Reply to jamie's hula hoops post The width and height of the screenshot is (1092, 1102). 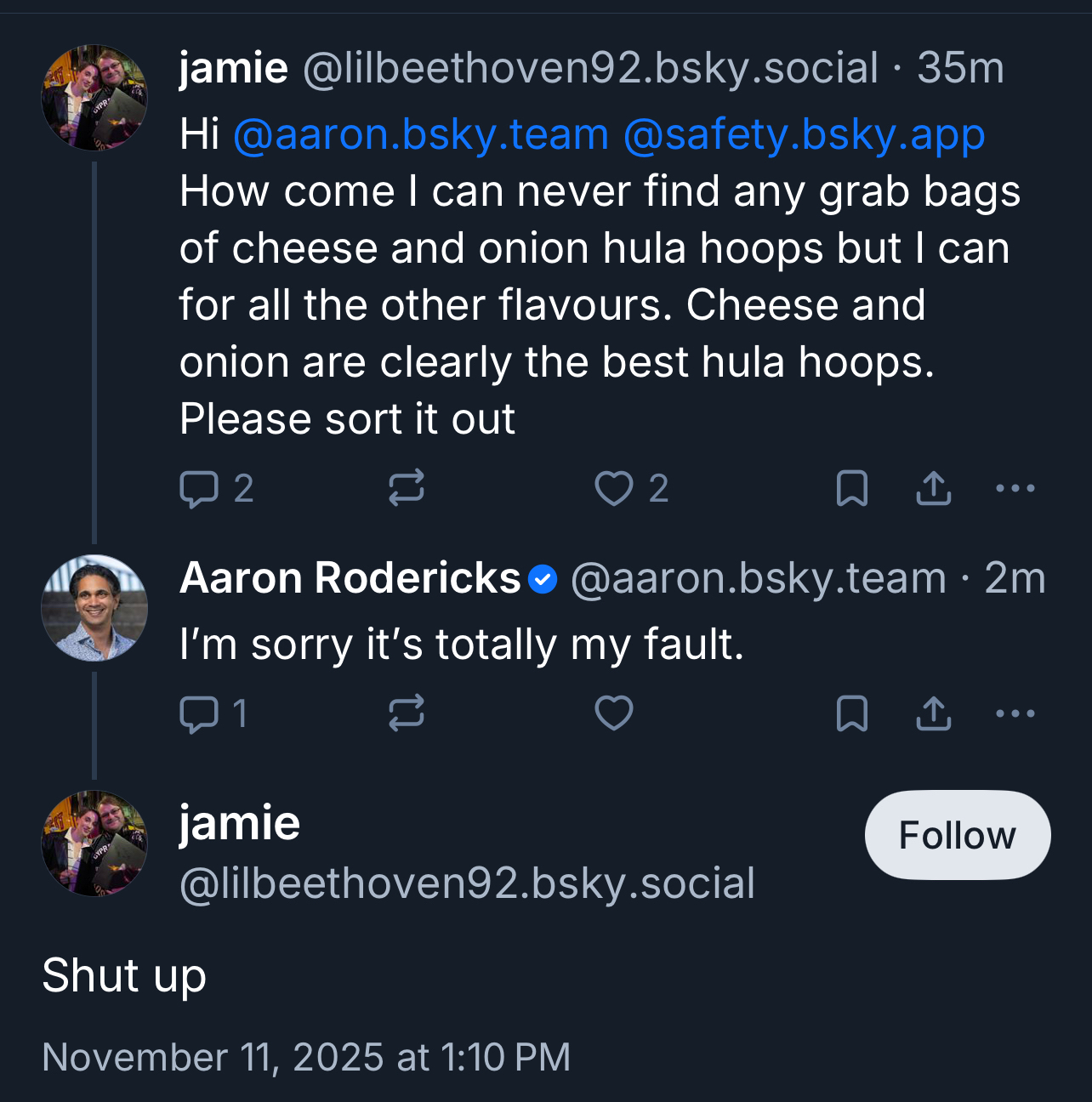(x=201, y=489)
